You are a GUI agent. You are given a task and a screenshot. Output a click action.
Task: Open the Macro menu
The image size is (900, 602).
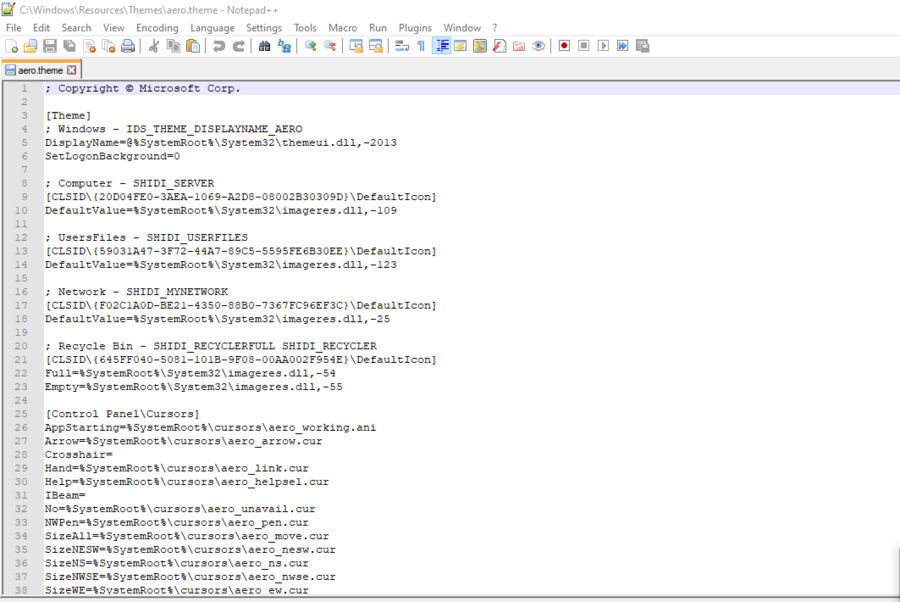pyautogui.click(x=343, y=28)
